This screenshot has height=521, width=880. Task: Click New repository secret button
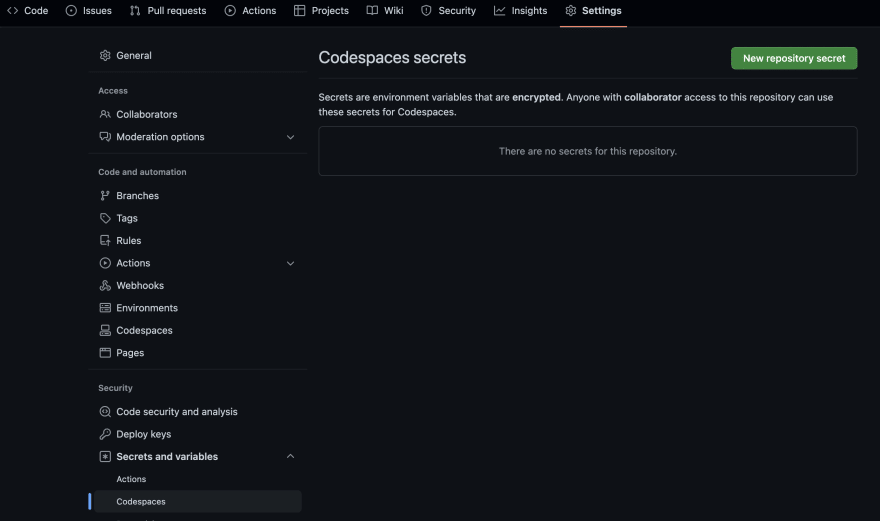[x=794, y=58]
